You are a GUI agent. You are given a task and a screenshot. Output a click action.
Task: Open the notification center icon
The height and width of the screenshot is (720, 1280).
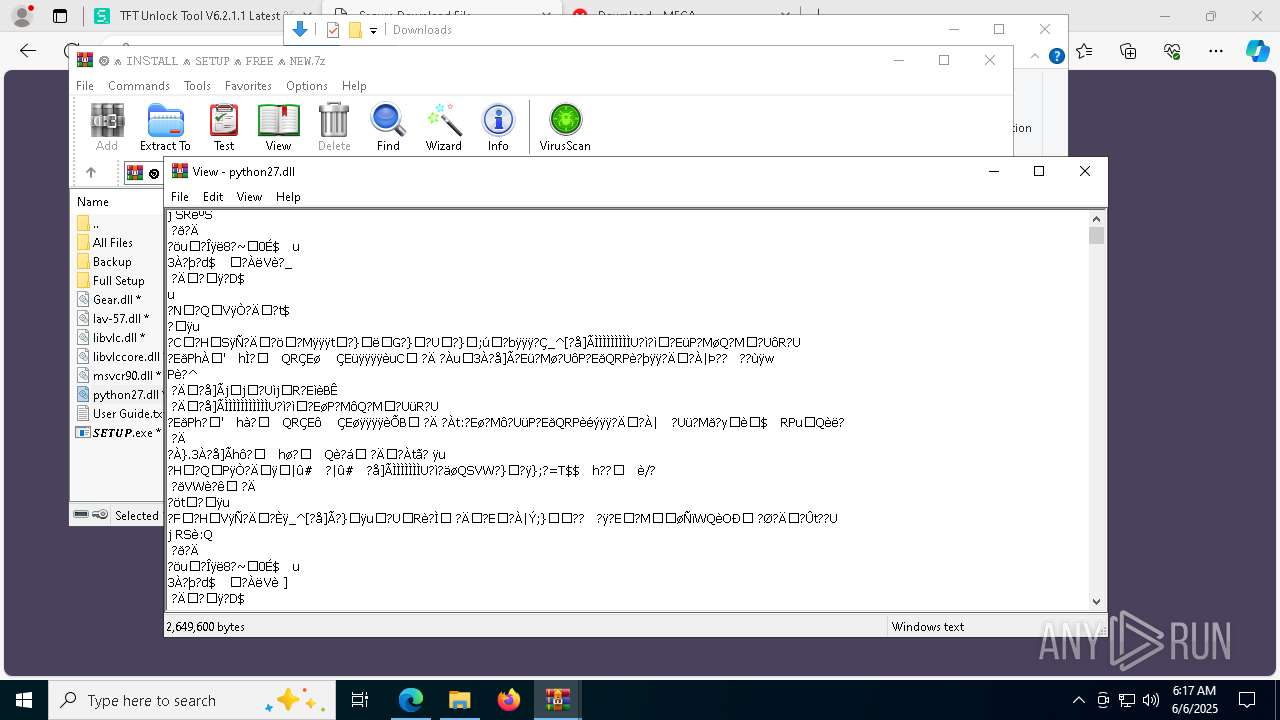[1247, 700]
